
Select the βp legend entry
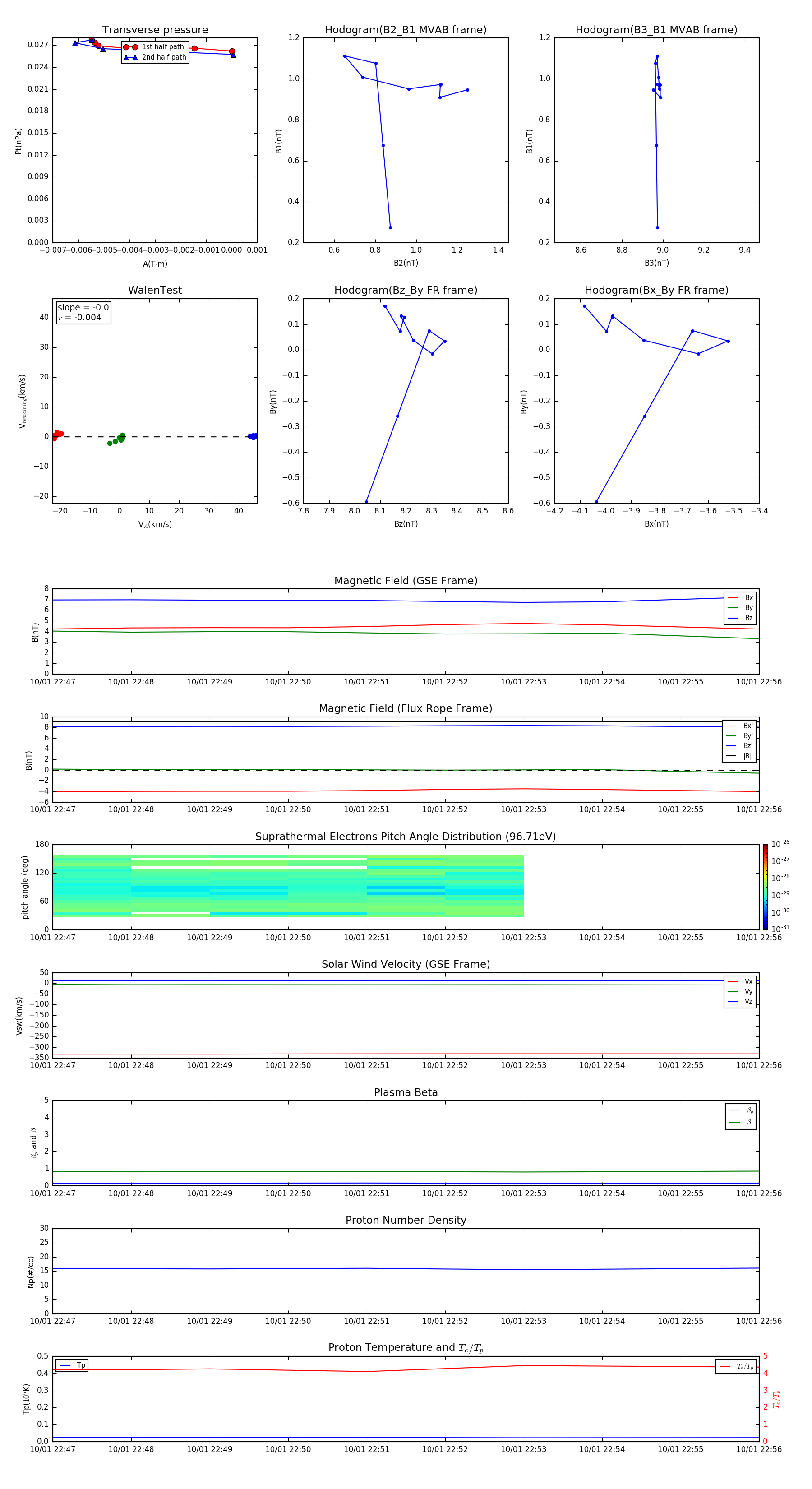(741, 1110)
